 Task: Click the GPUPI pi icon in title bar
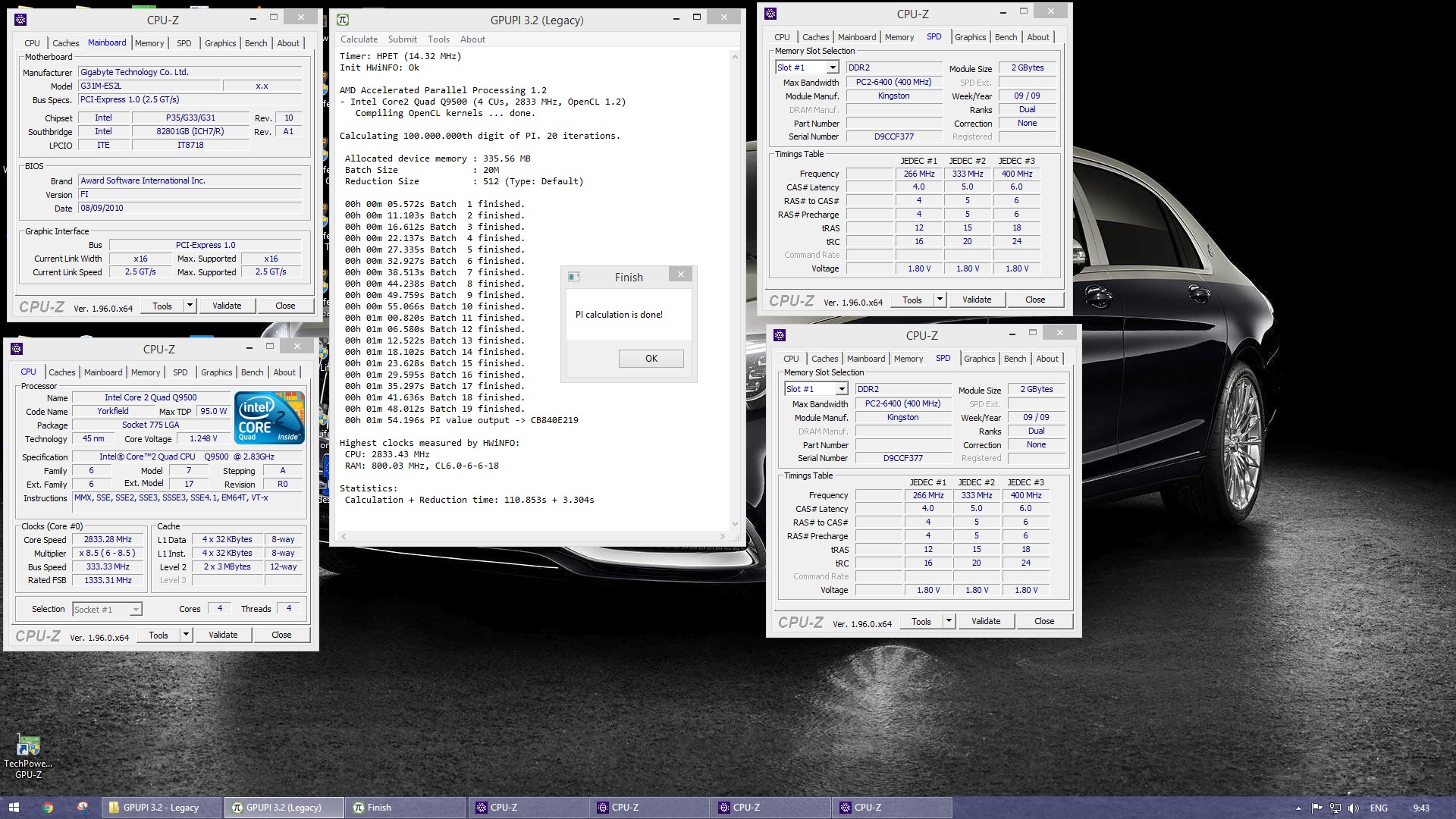343,20
